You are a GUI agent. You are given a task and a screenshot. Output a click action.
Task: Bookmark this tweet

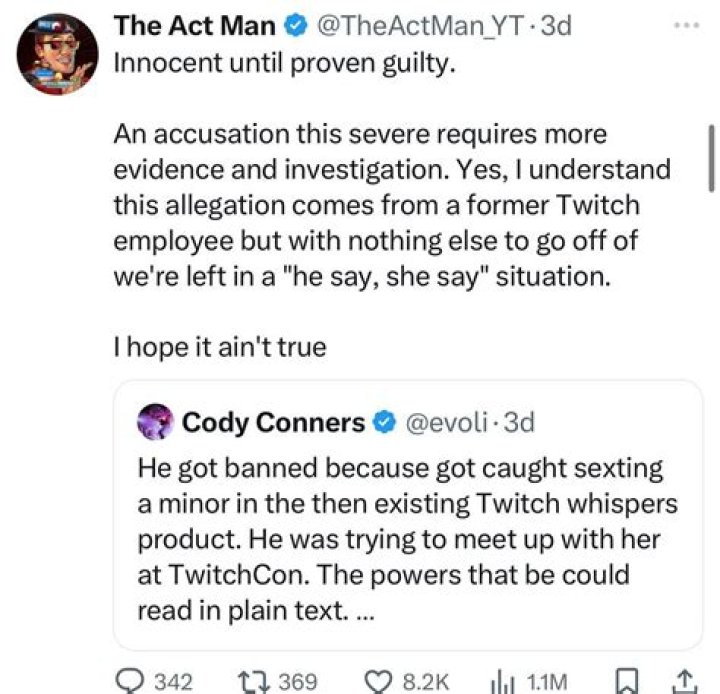[628, 682]
